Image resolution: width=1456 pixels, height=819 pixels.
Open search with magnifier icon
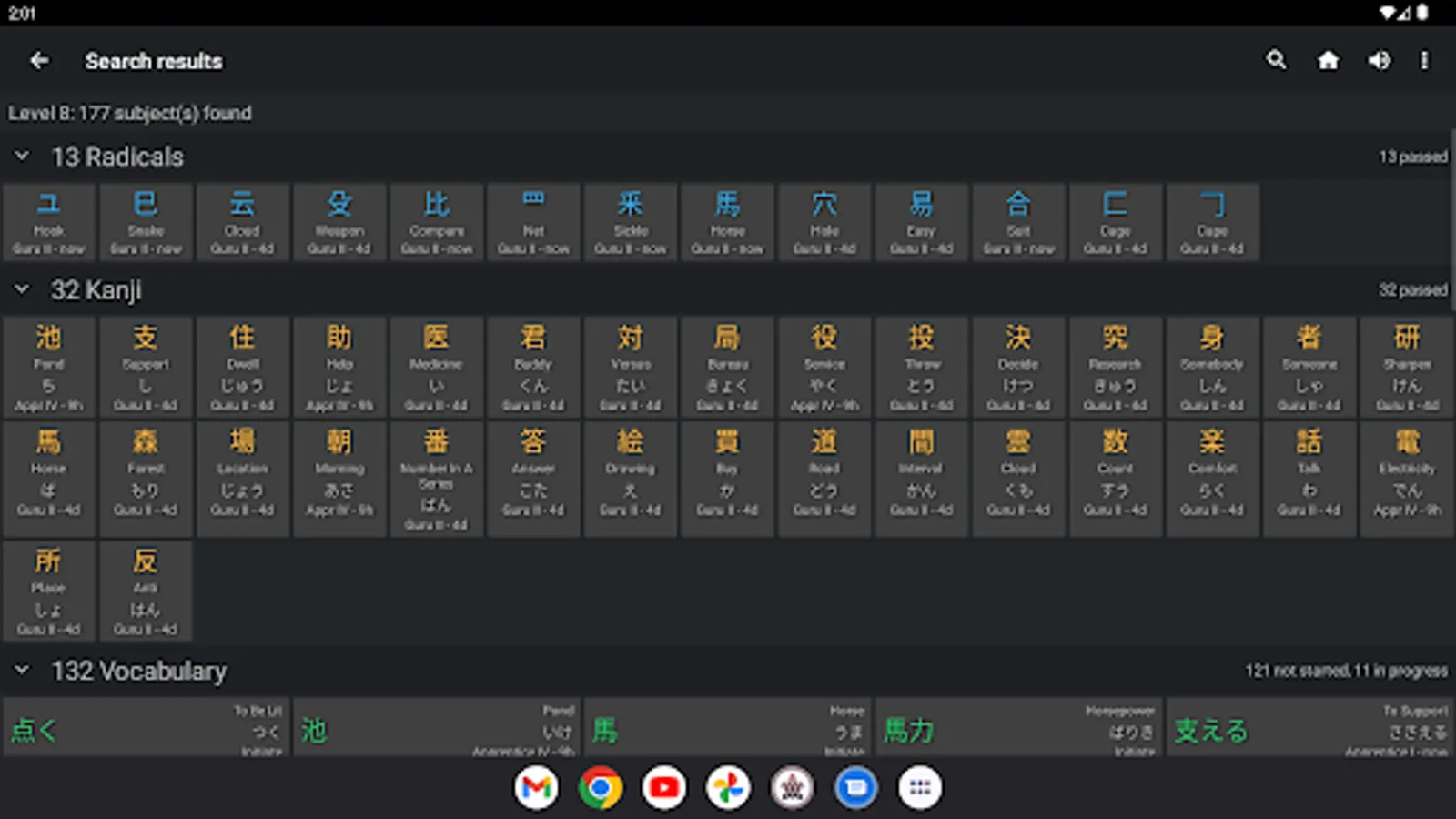coord(1276,61)
